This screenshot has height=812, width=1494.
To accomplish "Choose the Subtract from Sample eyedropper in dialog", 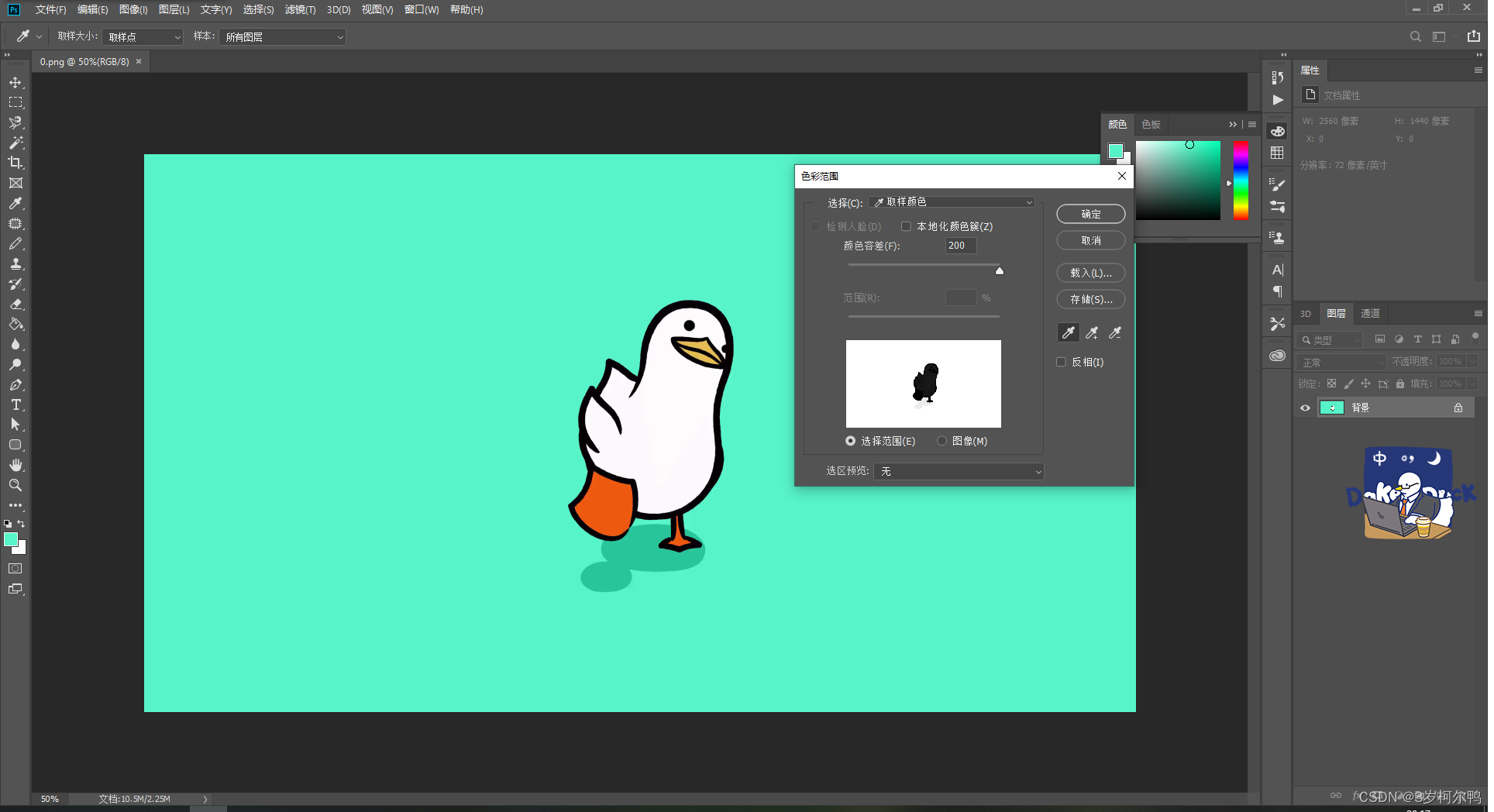I will (1115, 332).
